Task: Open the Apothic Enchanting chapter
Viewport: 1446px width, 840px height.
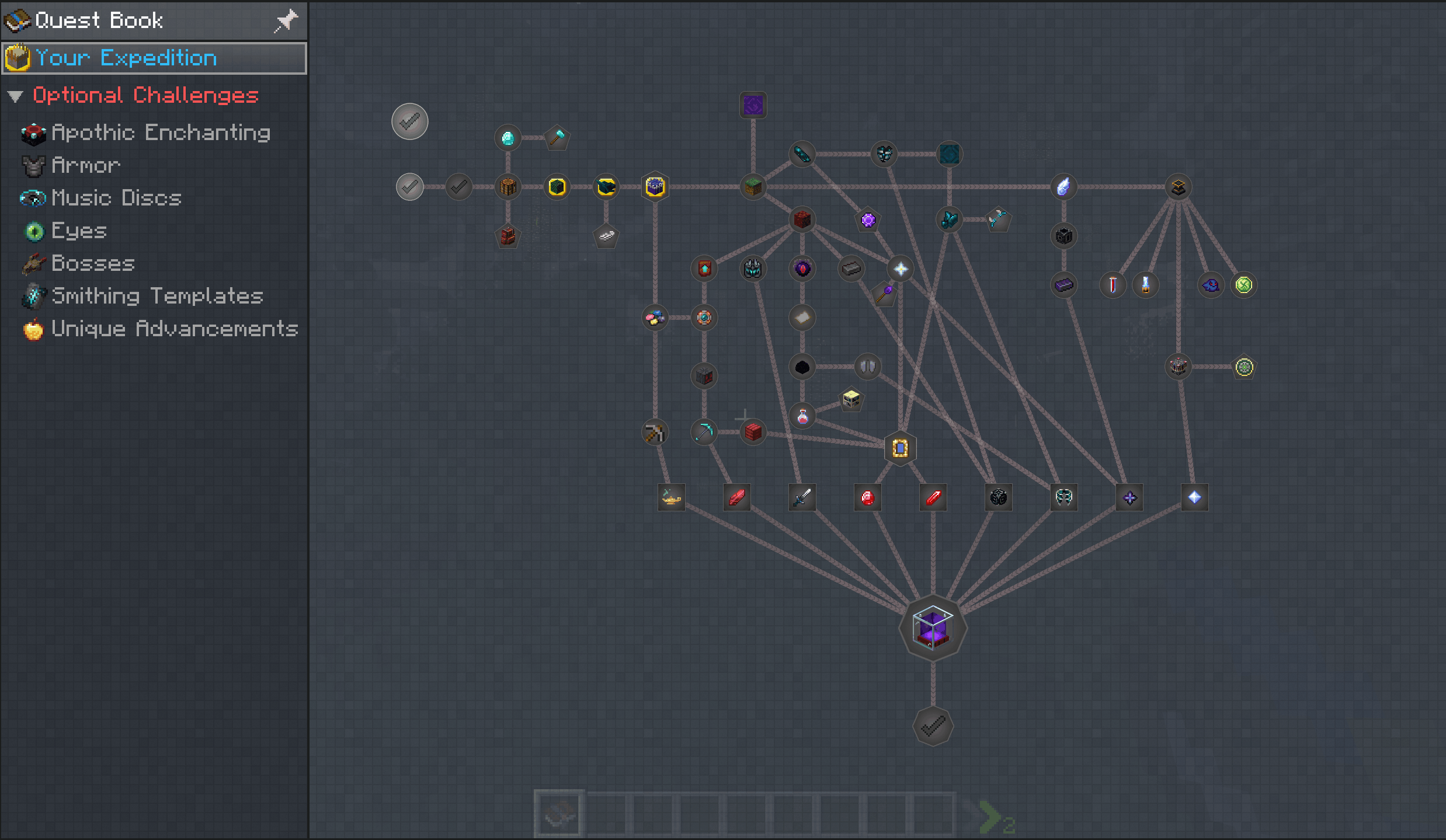Action: (x=146, y=133)
